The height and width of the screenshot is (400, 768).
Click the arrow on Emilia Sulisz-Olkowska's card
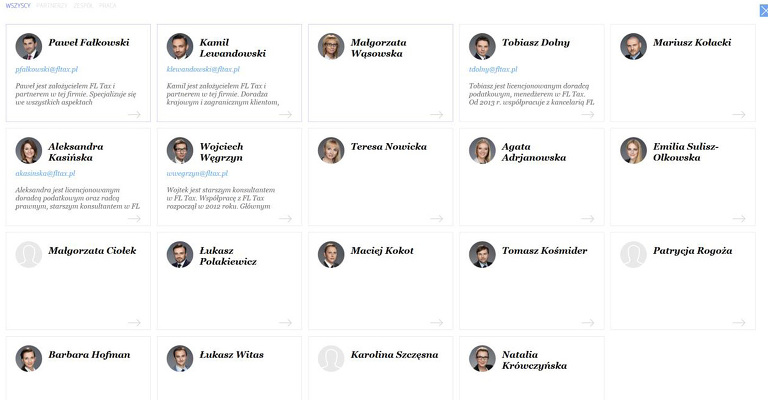[x=739, y=218]
